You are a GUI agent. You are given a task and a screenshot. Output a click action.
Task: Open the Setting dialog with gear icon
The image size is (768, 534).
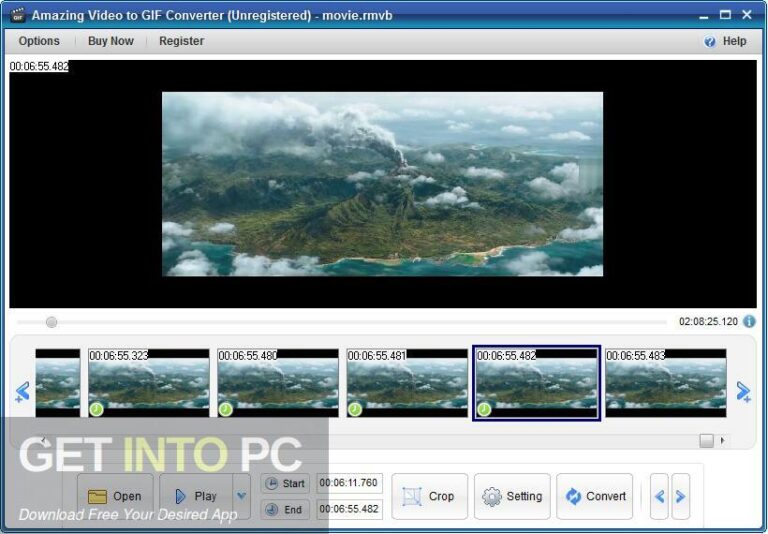[512, 496]
